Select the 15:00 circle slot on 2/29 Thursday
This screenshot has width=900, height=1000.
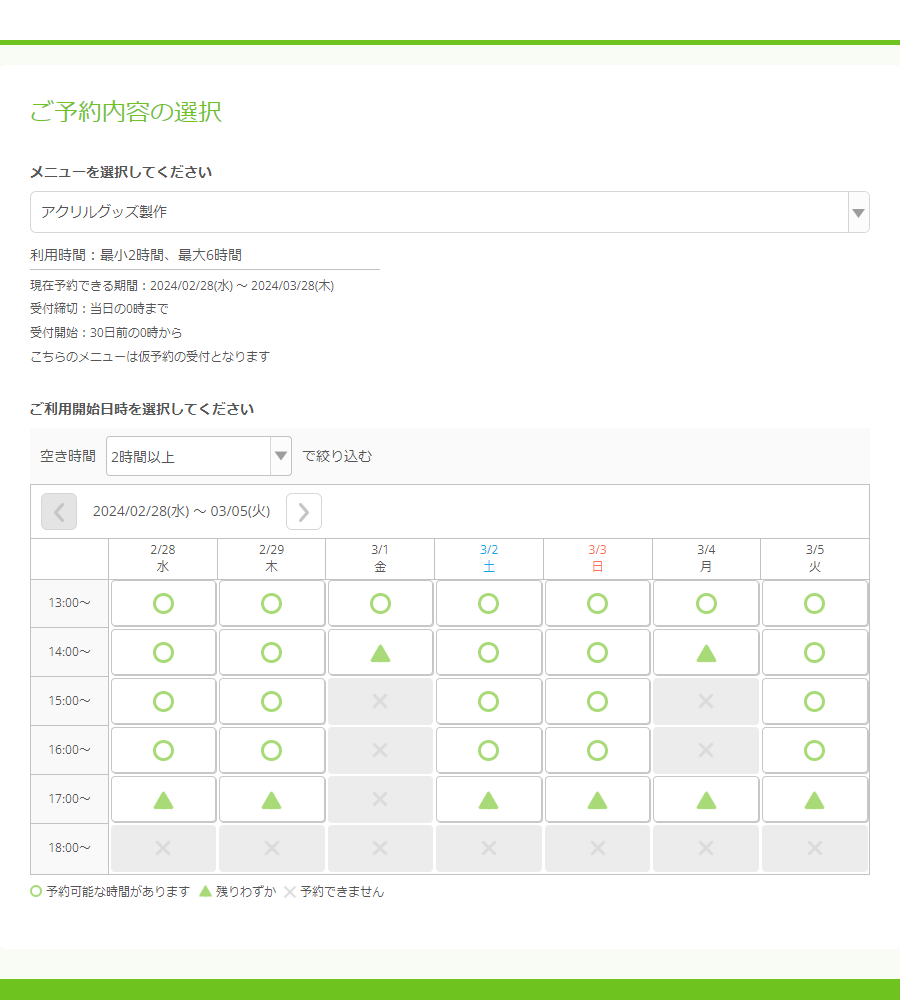pos(271,702)
